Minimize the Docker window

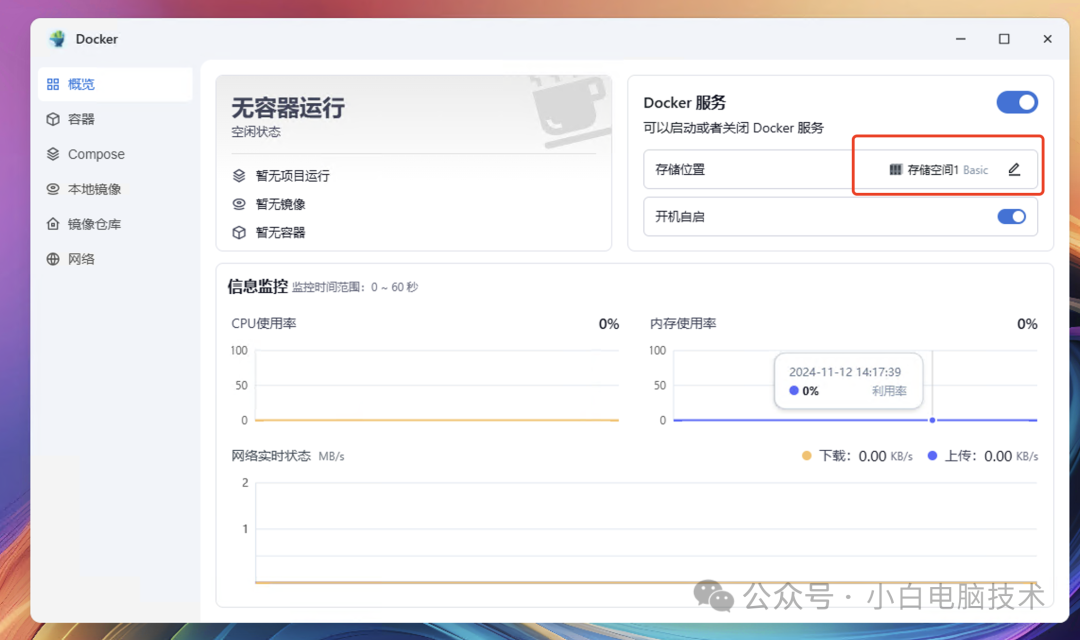[961, 39]
